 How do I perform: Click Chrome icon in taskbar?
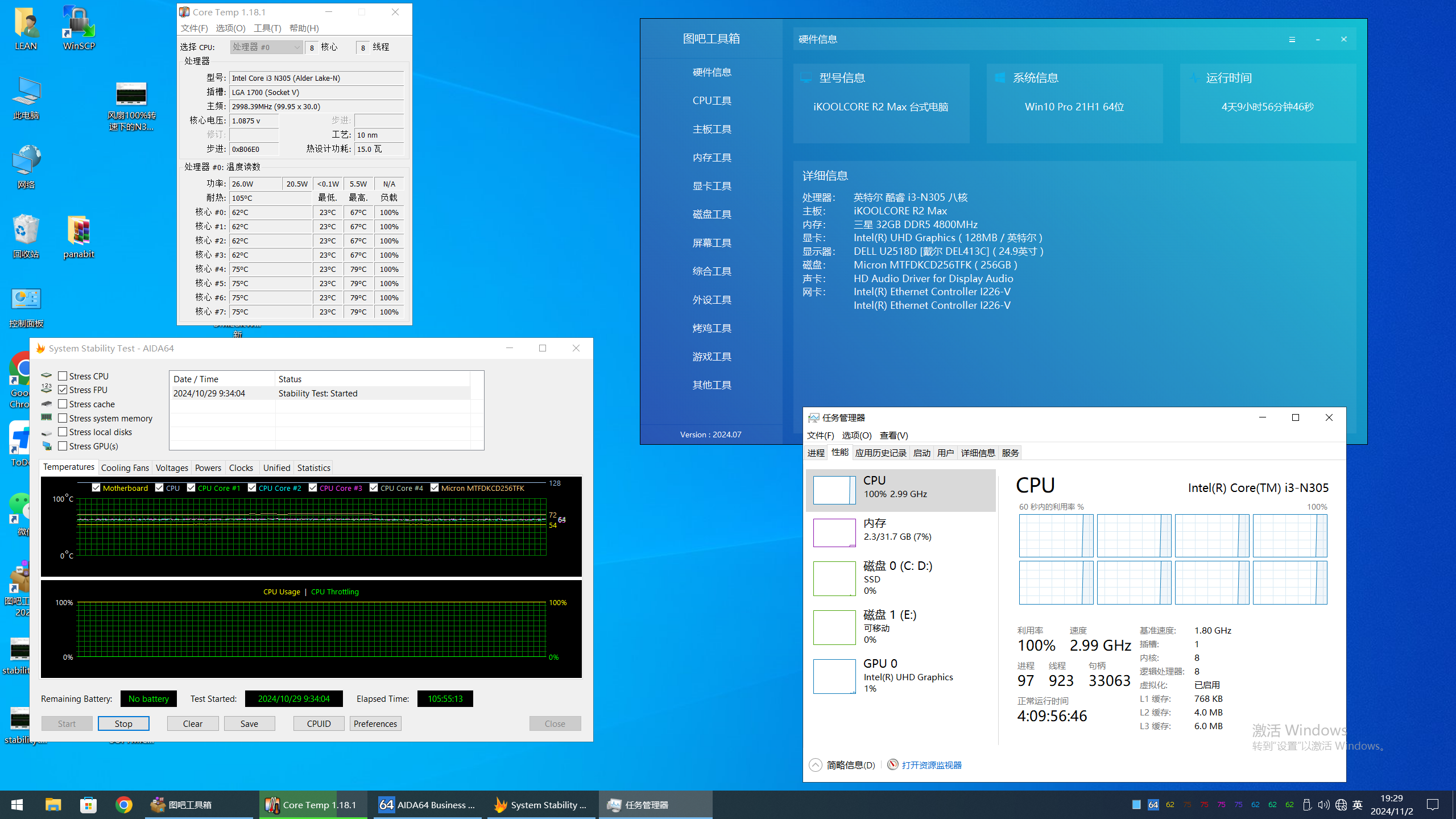click(123, 805)
